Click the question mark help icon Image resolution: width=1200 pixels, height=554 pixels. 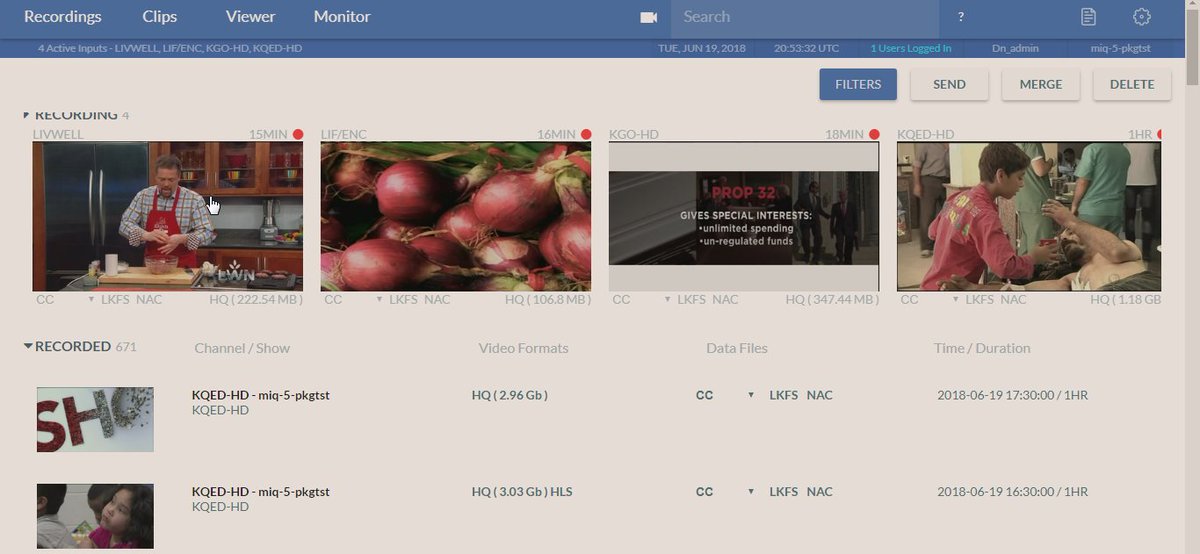[961, 17]
